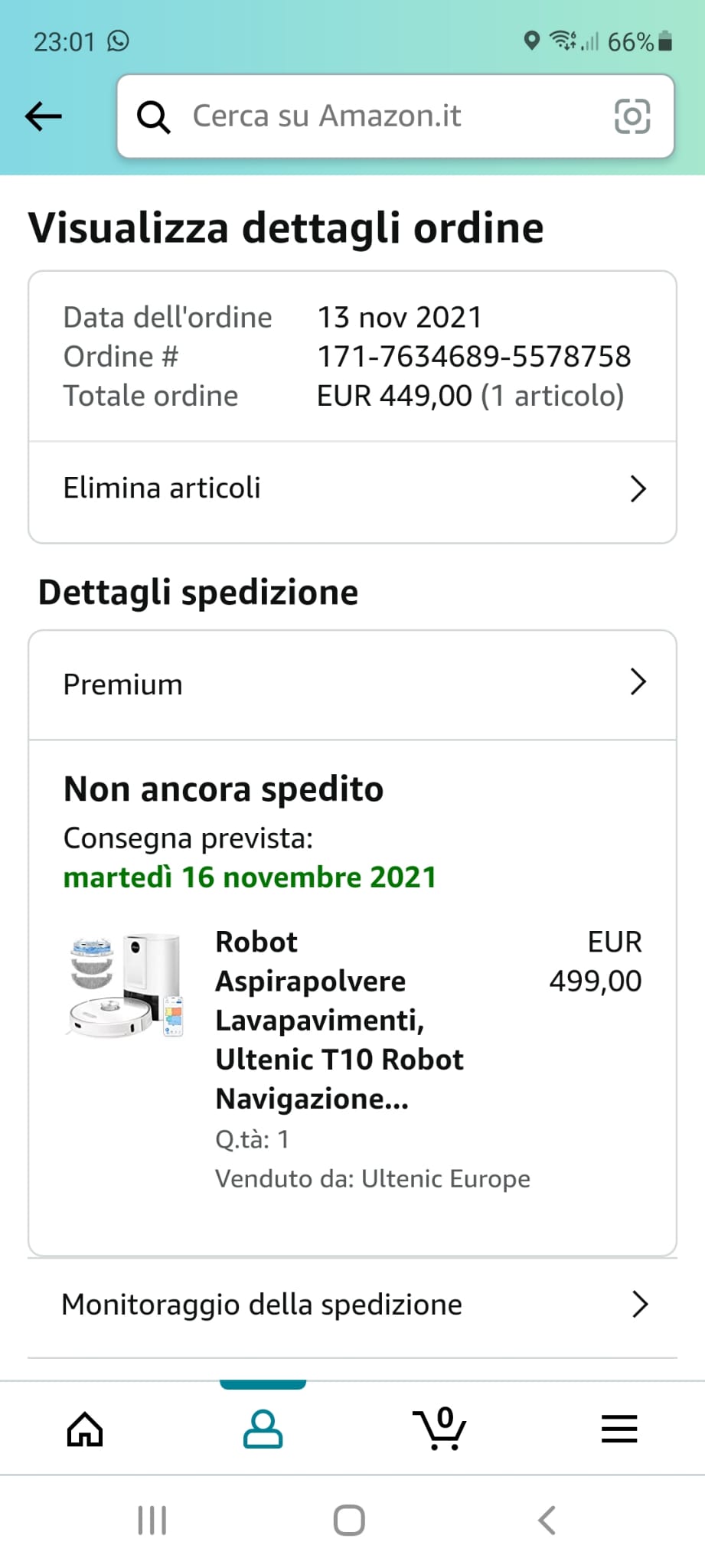Tap the Monitoraggio della spedizione label
The height and width of the screenshot is (1568, 705).
[x=262, y=1304]
